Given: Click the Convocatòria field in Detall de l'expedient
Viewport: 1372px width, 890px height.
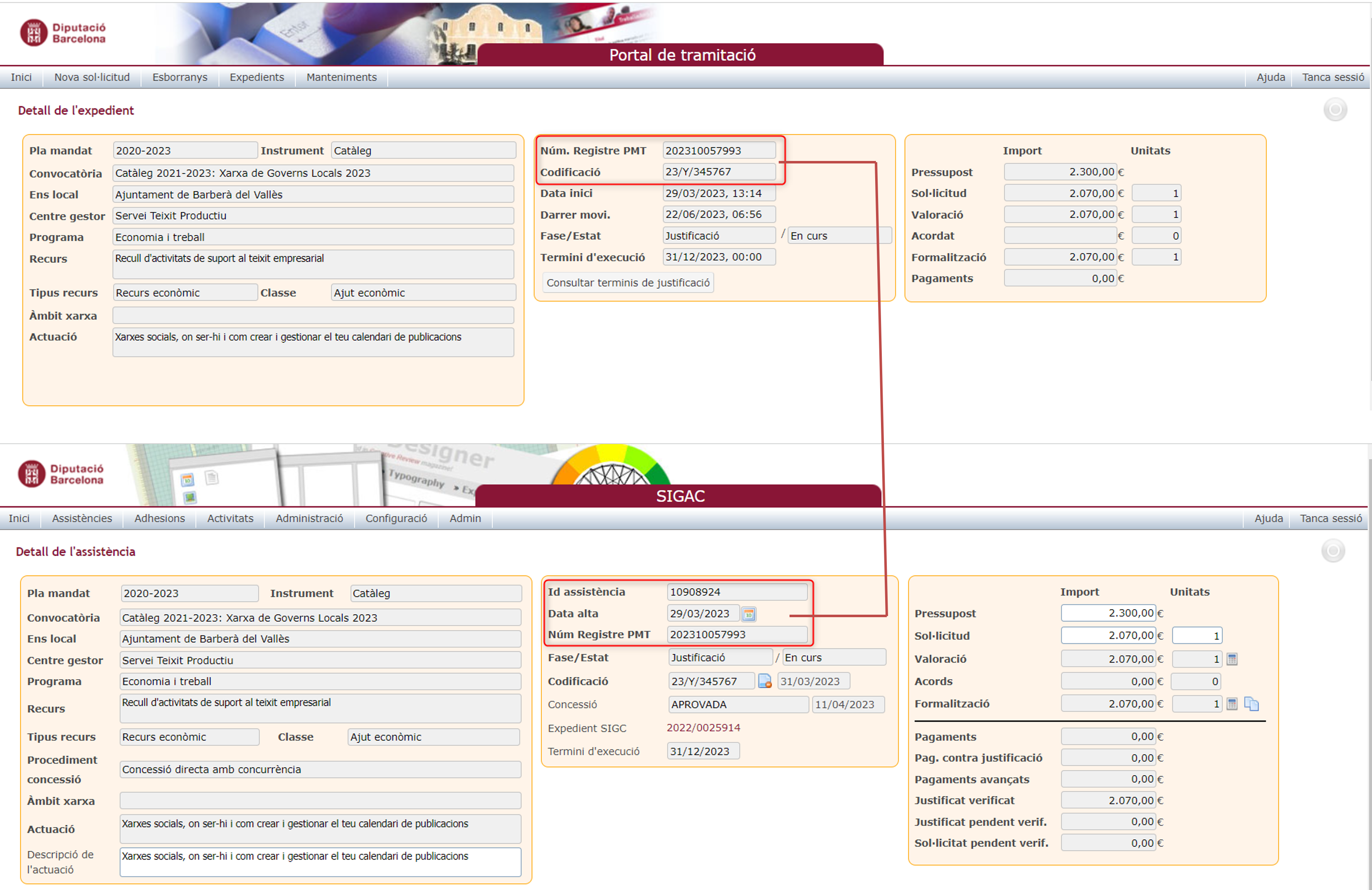Looking at the screenshot, I should click(313, 173).
